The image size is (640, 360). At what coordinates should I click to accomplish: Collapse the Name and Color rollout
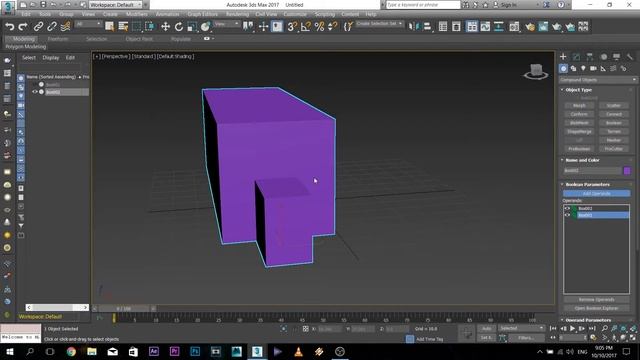coord(582,160)
